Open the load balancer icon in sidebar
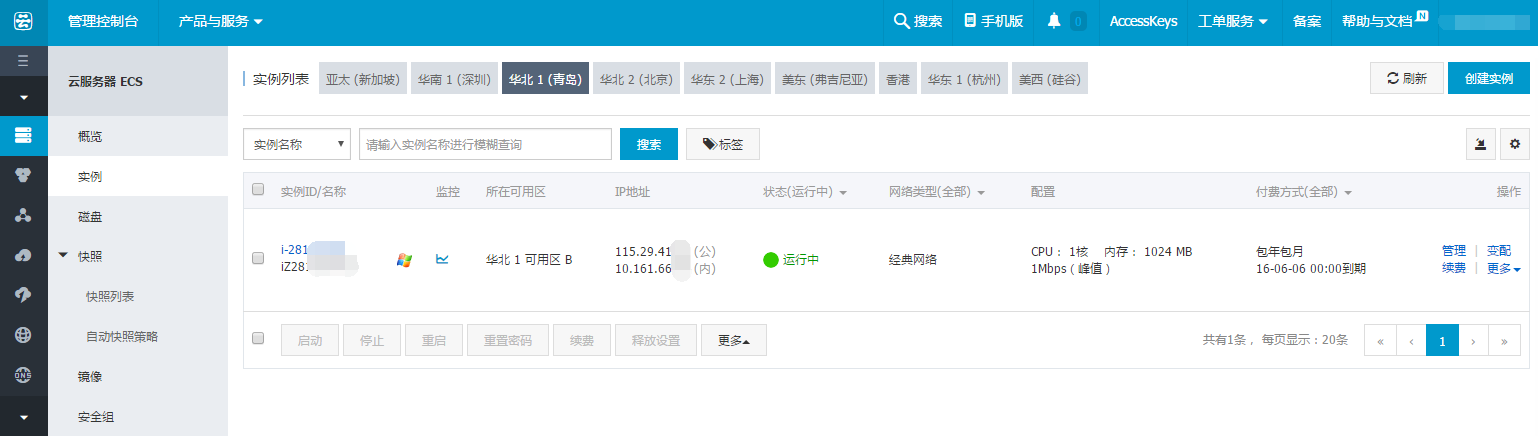Screen dimensions: 1538x436 point(23,215)
